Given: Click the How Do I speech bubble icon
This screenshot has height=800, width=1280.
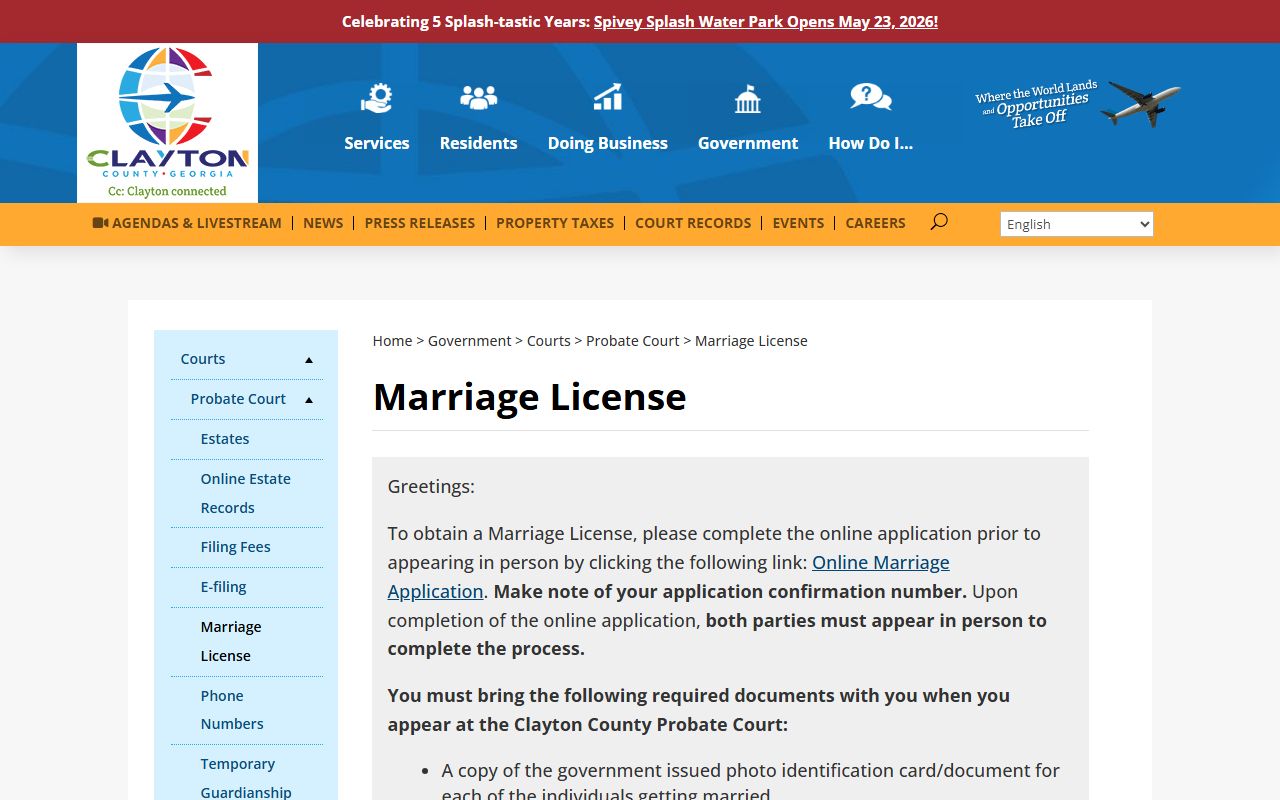Looking at the screenshot, I should tap(871, 97).
